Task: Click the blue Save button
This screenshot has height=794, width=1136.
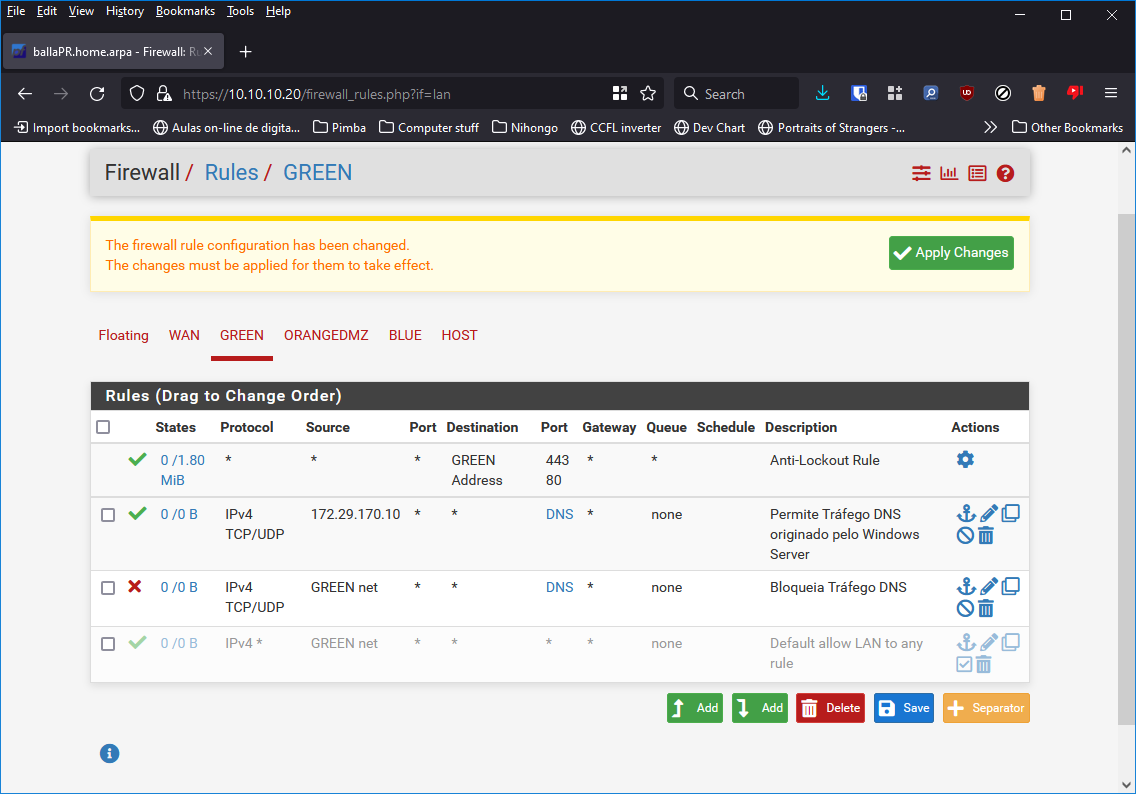Action: [x=903, y=708]
